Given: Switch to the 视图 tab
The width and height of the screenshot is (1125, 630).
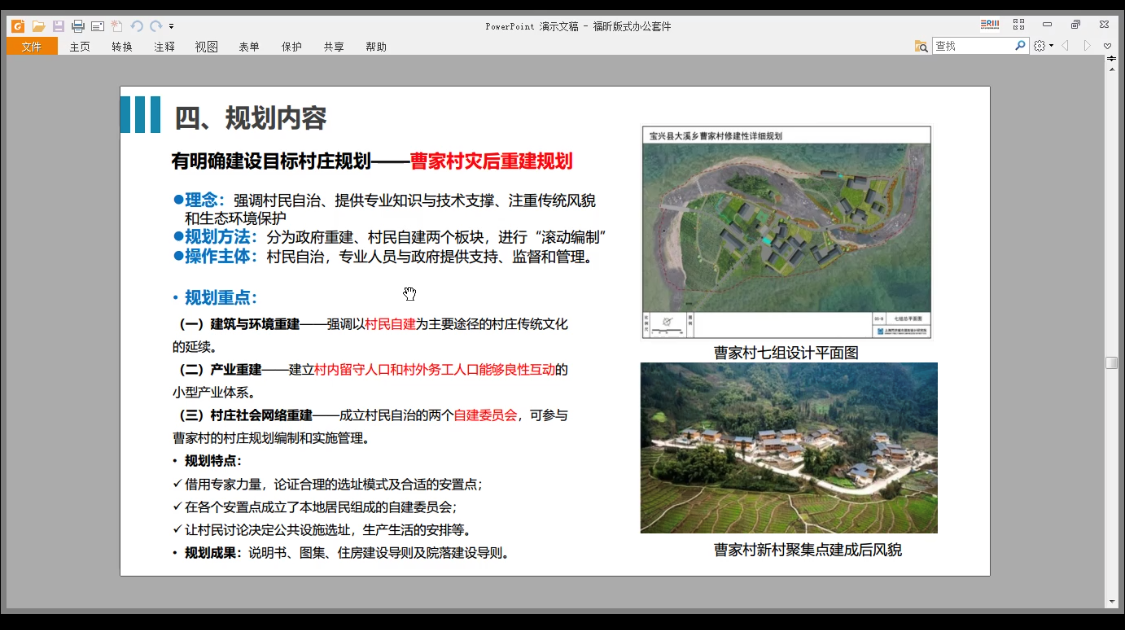Looking at the screenshot, I should pos(206,46).
